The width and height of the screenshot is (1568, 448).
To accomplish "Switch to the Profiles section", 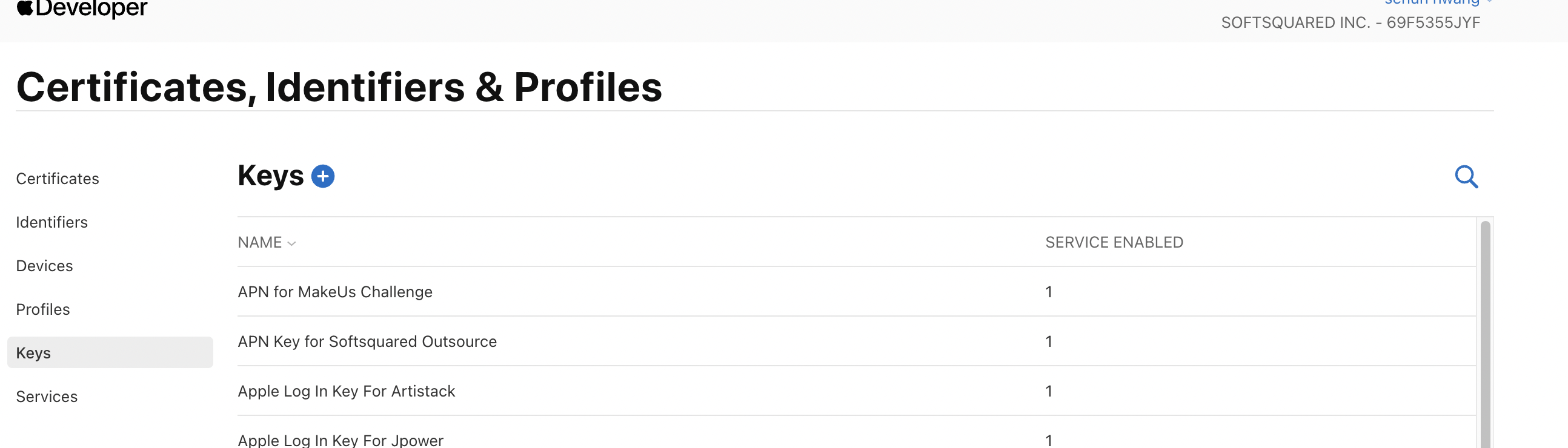I will pyautogui.click(x=42, y=309).
